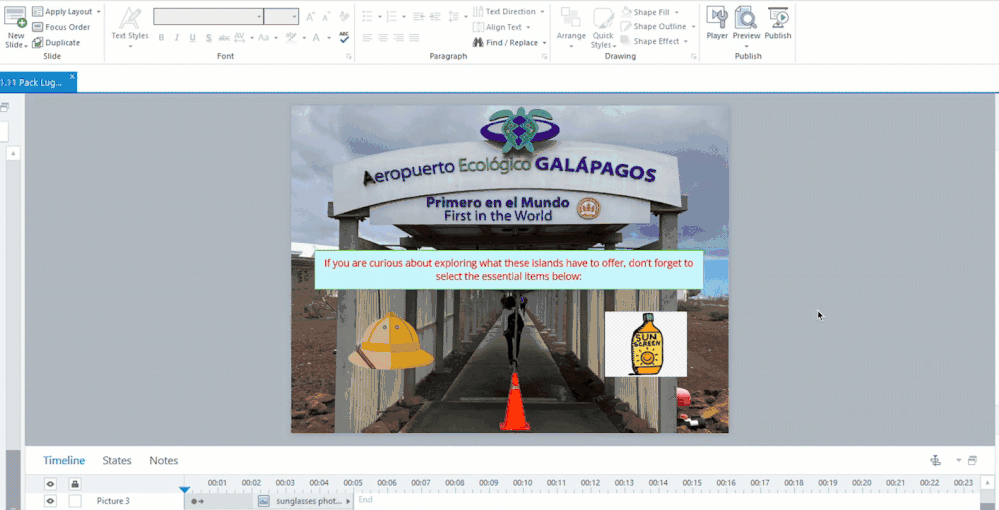Select the sunscreen bottle image
This screenshot has width=999, height=510.
(x=645, y=344)
